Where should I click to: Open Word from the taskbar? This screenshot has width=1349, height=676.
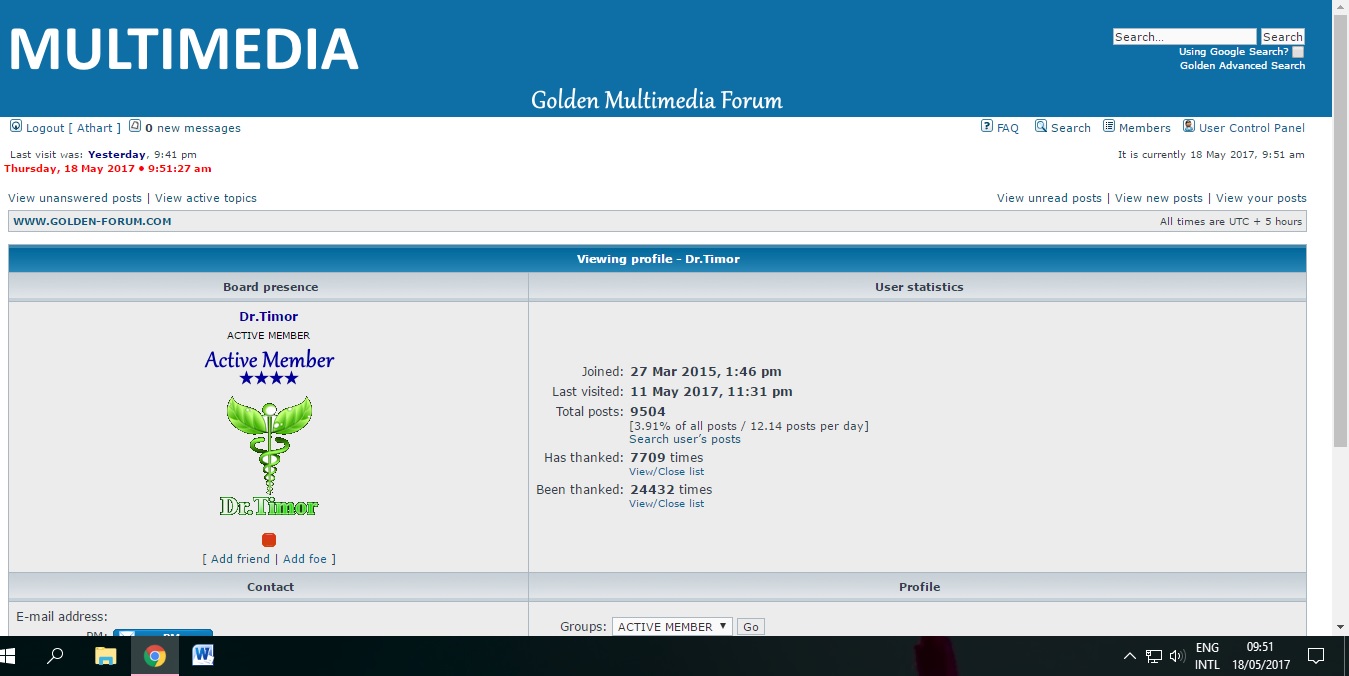coord(203,656)
